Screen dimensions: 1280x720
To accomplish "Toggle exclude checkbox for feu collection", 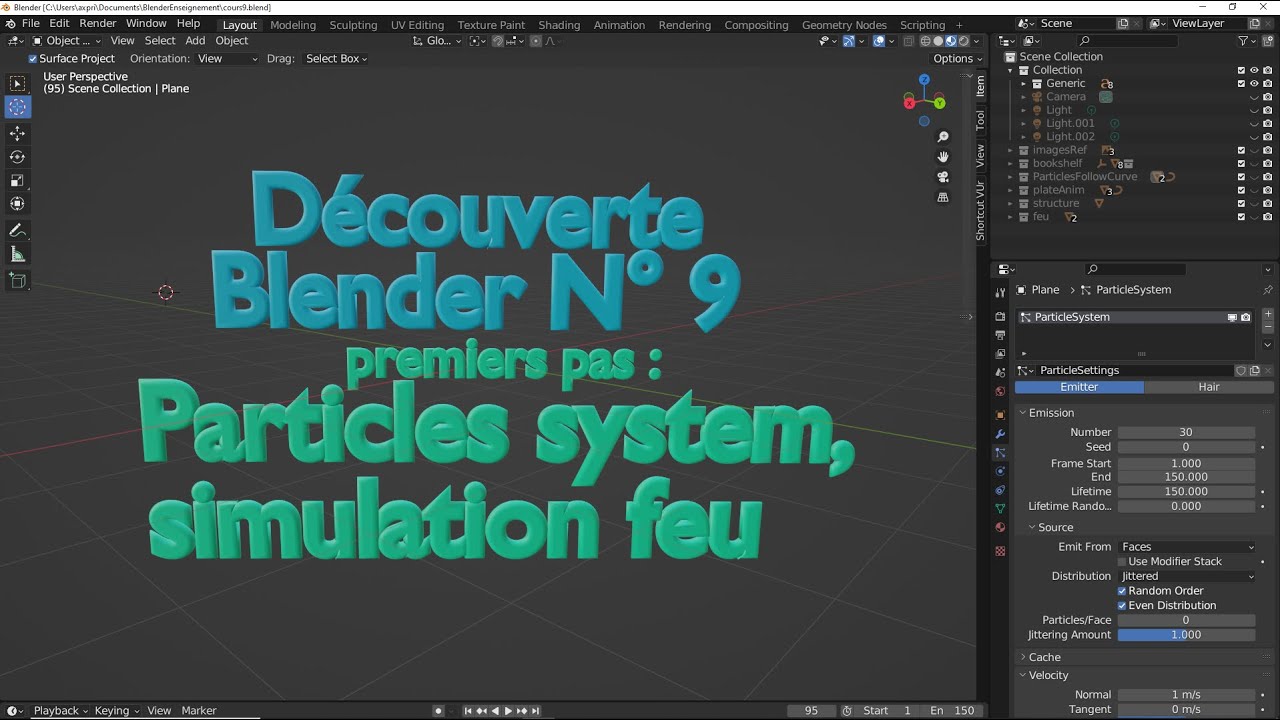I will [1241, 217].
